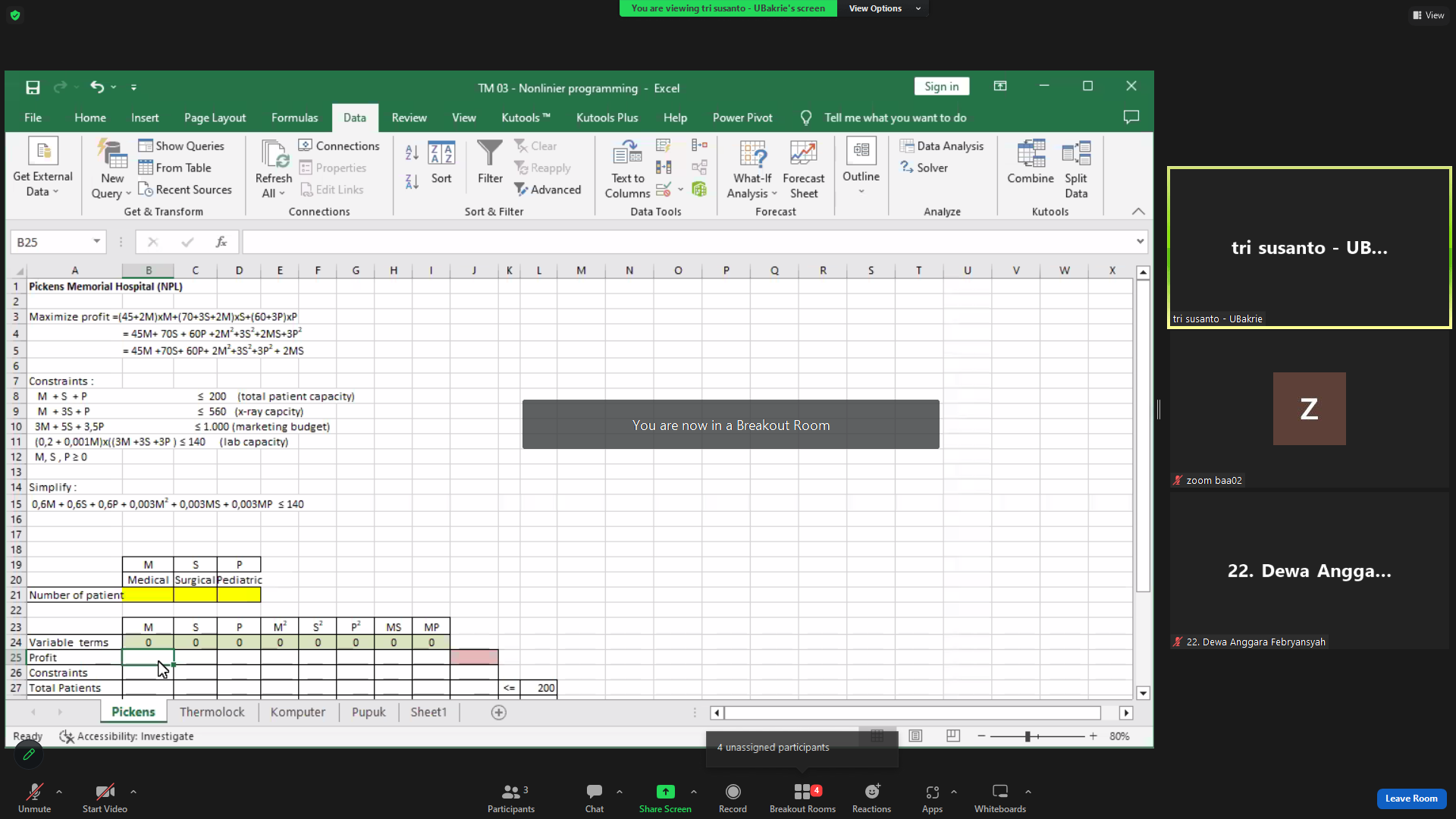Click zoom out minus button
This screenshot has width=1456, height=819.
point(981,736)
